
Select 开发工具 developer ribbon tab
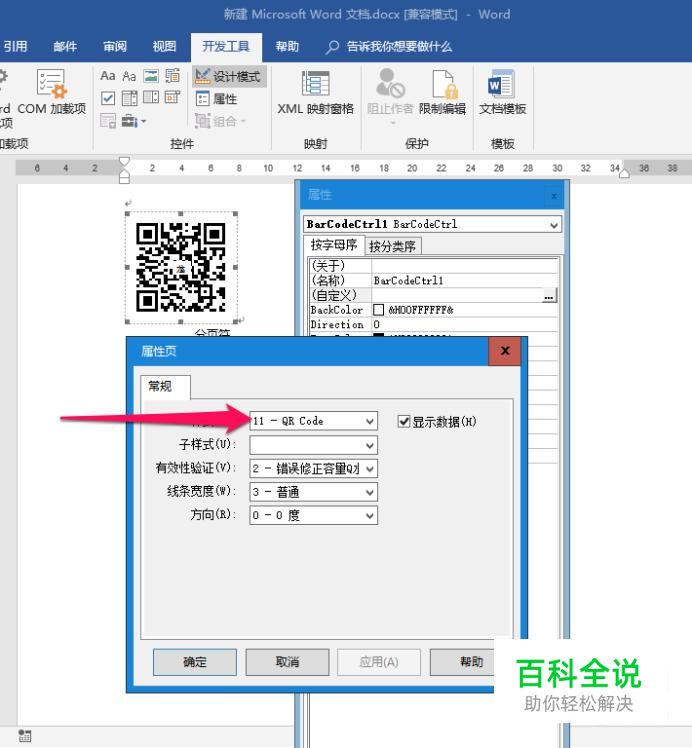(226, 47)
